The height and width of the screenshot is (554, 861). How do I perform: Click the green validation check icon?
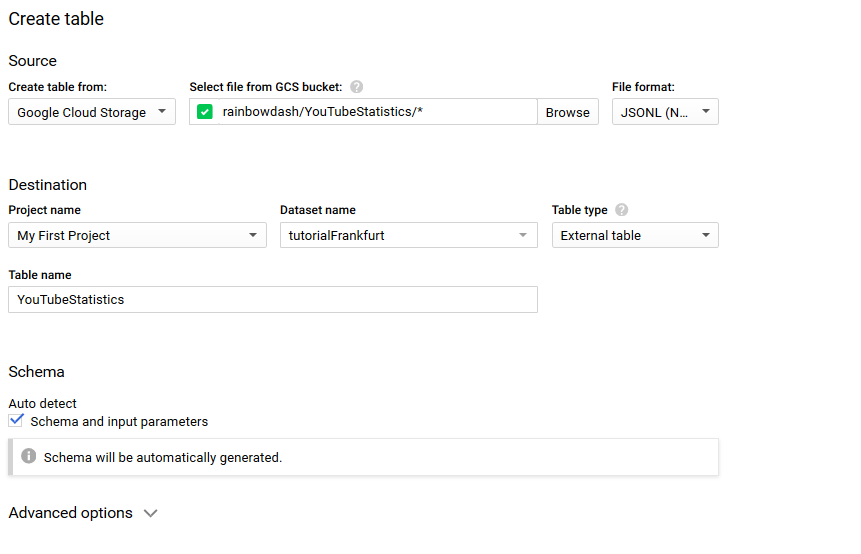click(205, 112)
